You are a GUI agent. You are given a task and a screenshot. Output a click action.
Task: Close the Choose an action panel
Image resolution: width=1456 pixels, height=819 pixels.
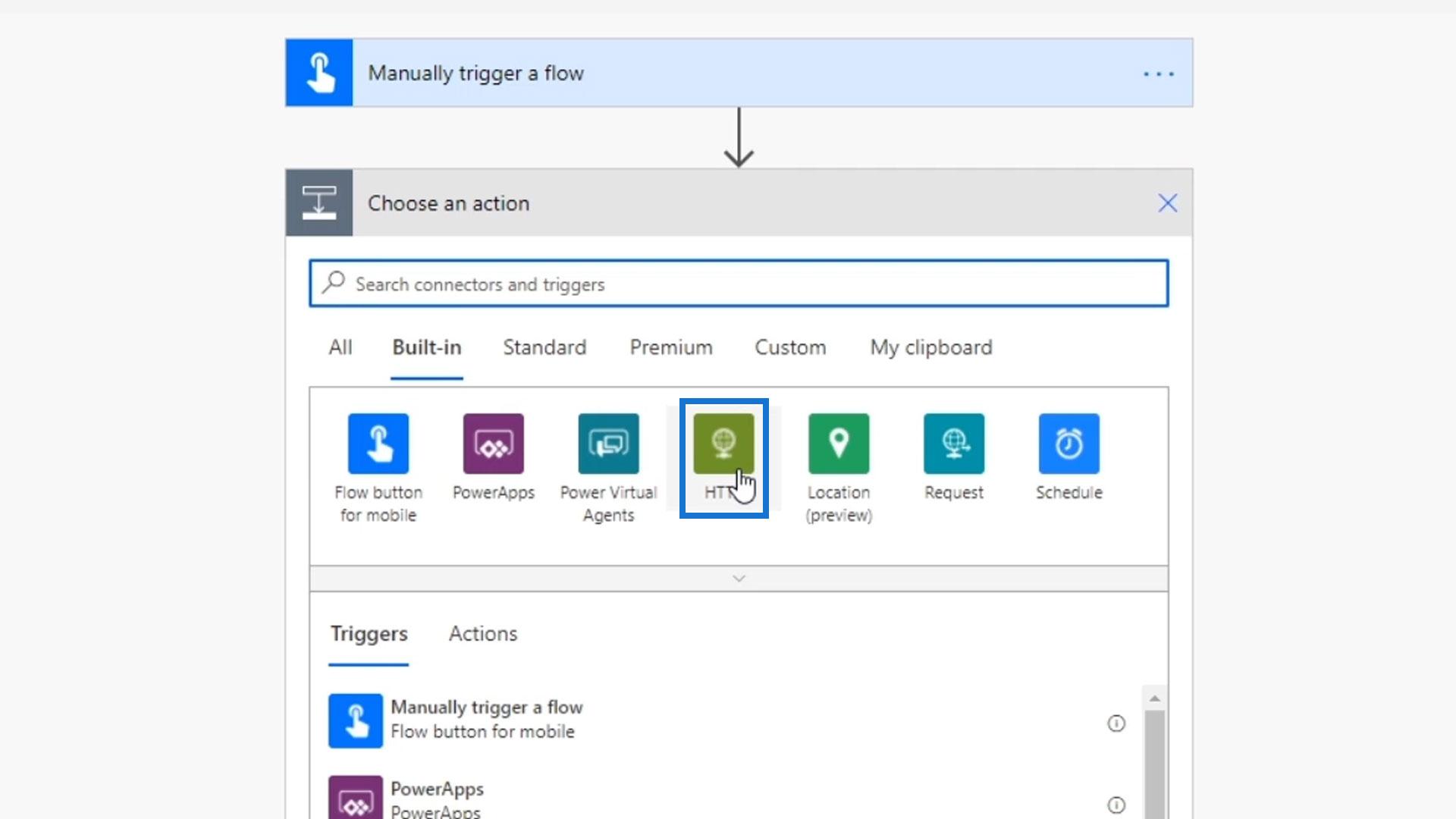1167,203
